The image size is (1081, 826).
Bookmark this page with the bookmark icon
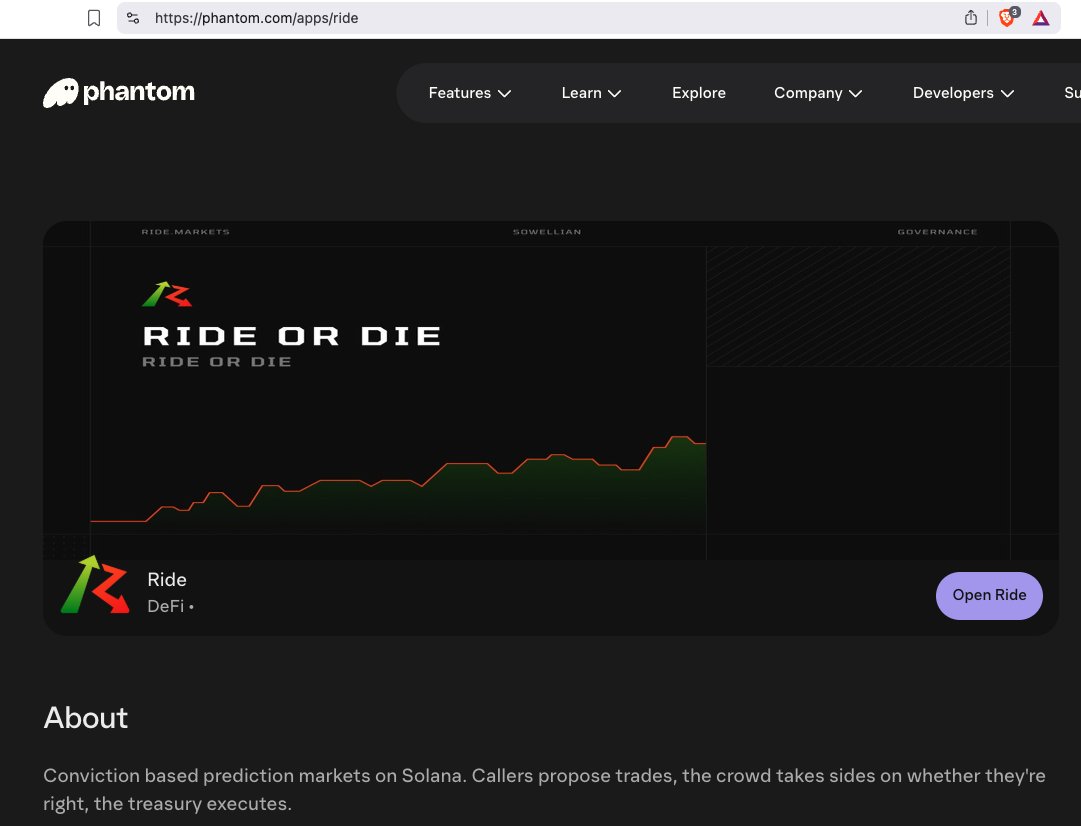click(x=94, y=18)
